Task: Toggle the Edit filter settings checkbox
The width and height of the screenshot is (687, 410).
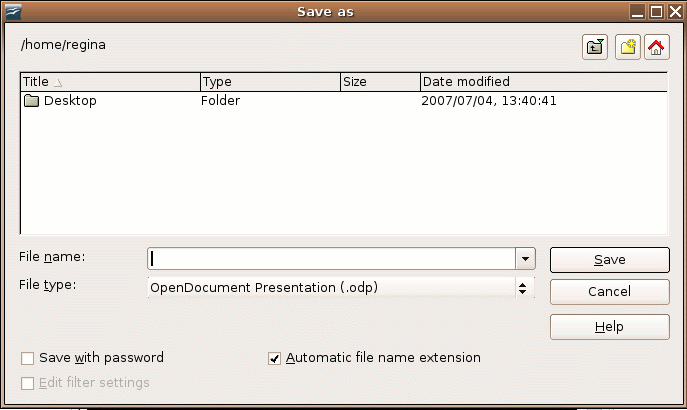Action: pos(28,383)
